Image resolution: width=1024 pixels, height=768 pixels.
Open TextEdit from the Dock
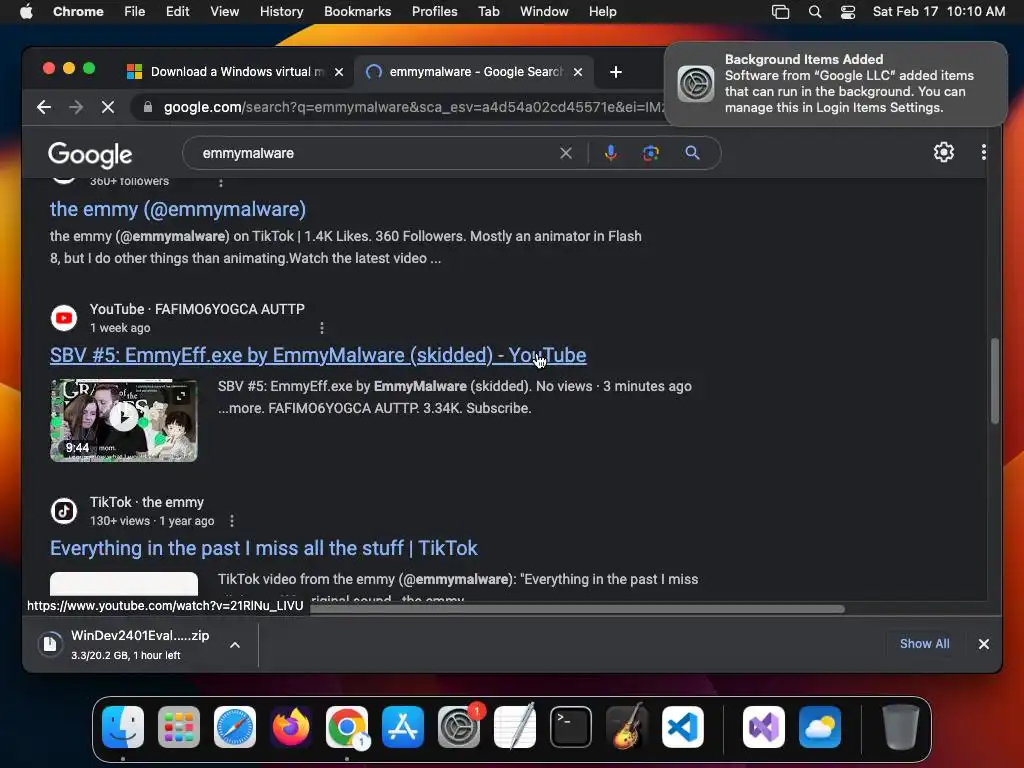[515, 727]
